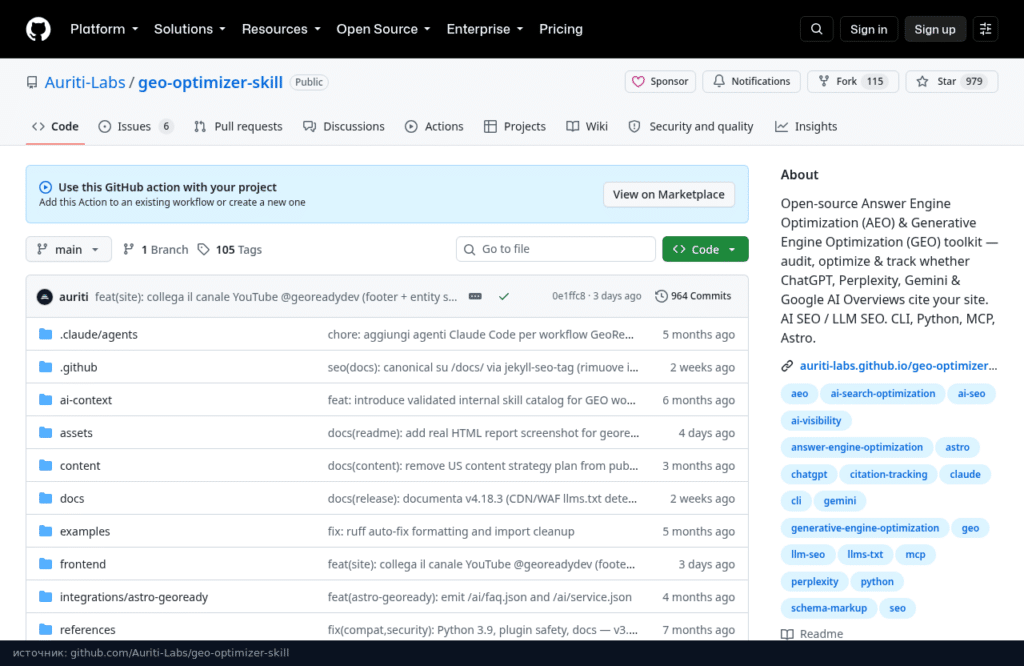Screen dimensions: 1024x666
Task: Open the Open Source menu
Action: tap(383, 29)
